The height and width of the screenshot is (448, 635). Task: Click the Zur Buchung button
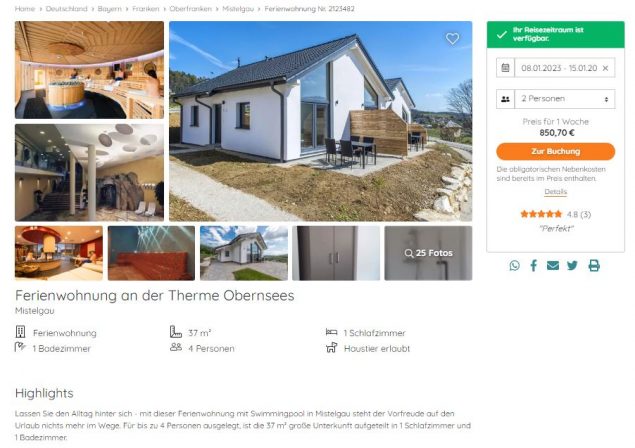[x=555, y=151]
